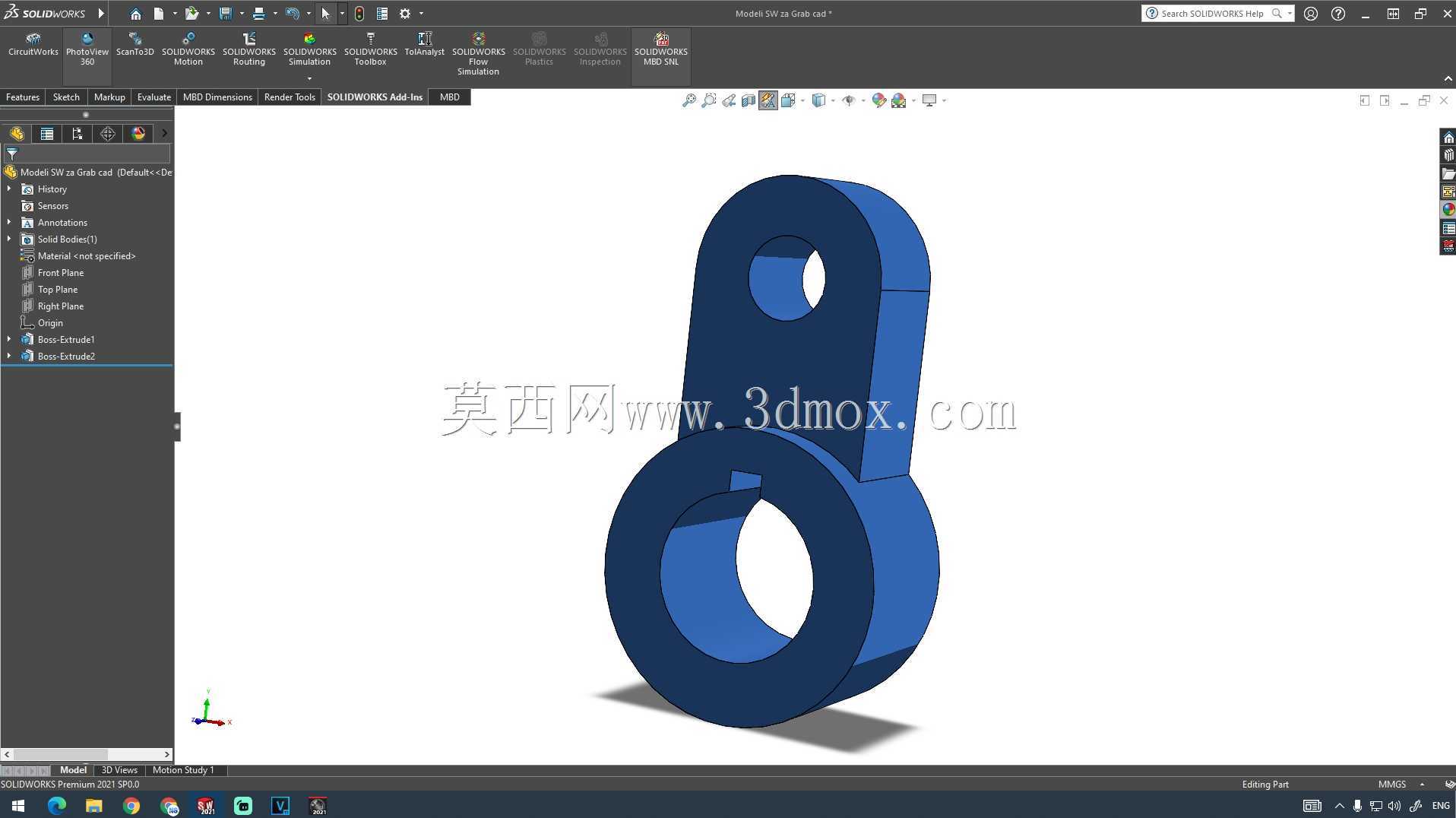Click the Previous View icon

click(729, 100)
